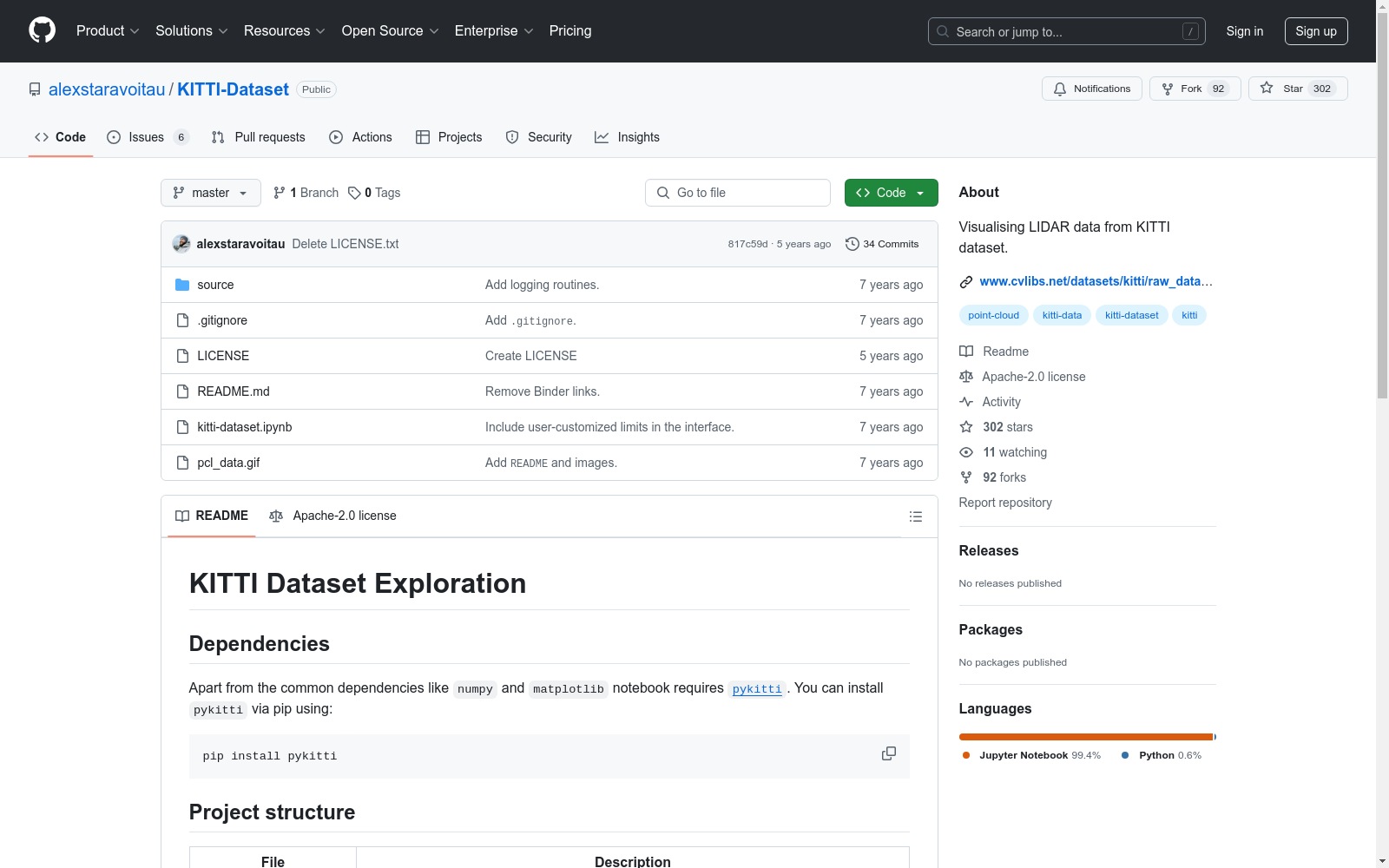The height and width of the screenshot is (868, 1389).
Task: Select the Apache-2.0 license tab in README panel
Action: click(333, 516)
